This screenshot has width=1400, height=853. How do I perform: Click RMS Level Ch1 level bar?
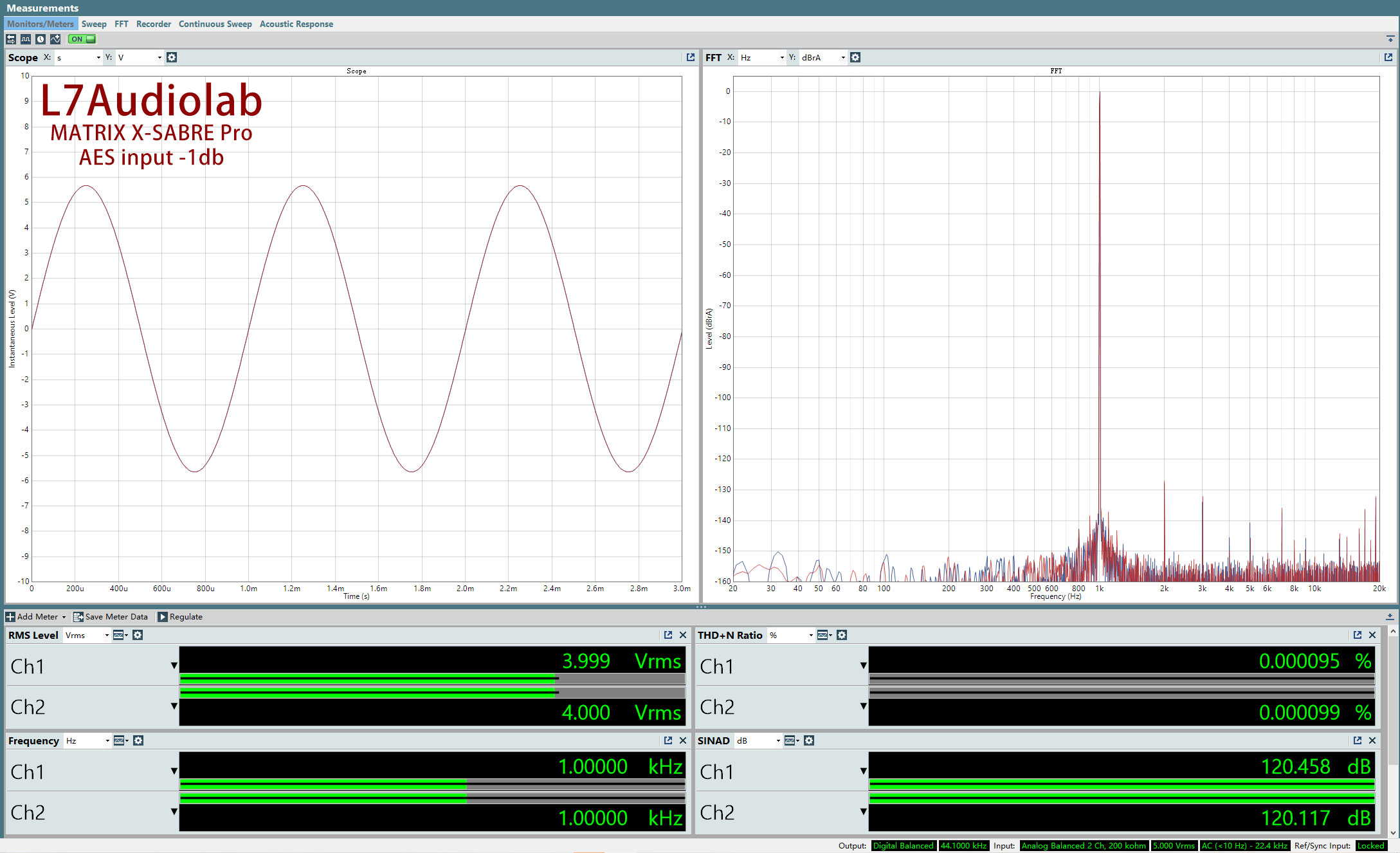pyautogui.click(x=432, y=678)
